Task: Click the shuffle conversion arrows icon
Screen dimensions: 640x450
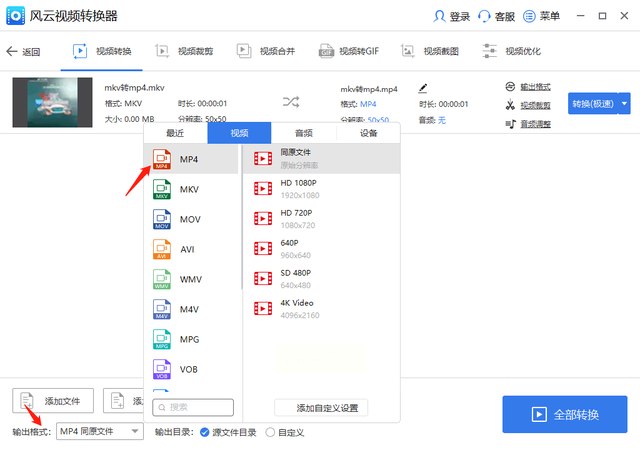Action: coord(291,102)
